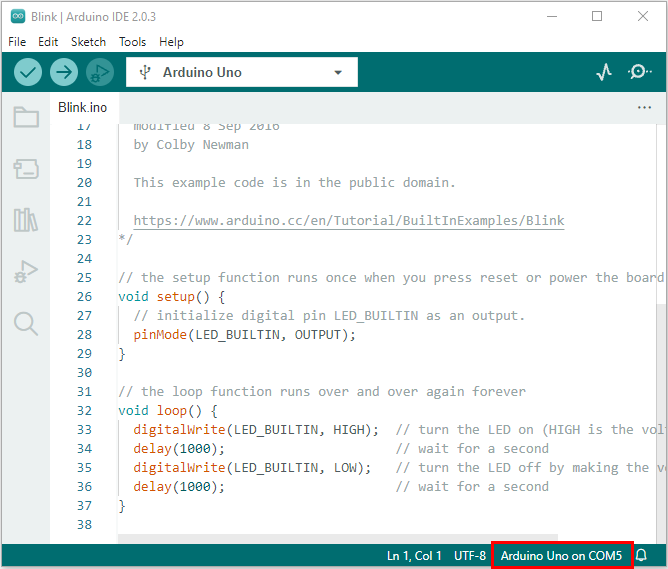
Task: Click the setup function comment on line 25
Action: [391, 278]
